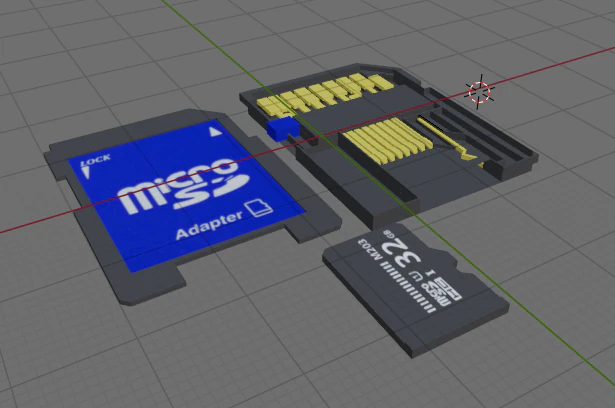Screen dimensions: 615x408
Task: Select the gold spring lever inside the adapter
Action: pyautogui.click(x=447, y=137)
